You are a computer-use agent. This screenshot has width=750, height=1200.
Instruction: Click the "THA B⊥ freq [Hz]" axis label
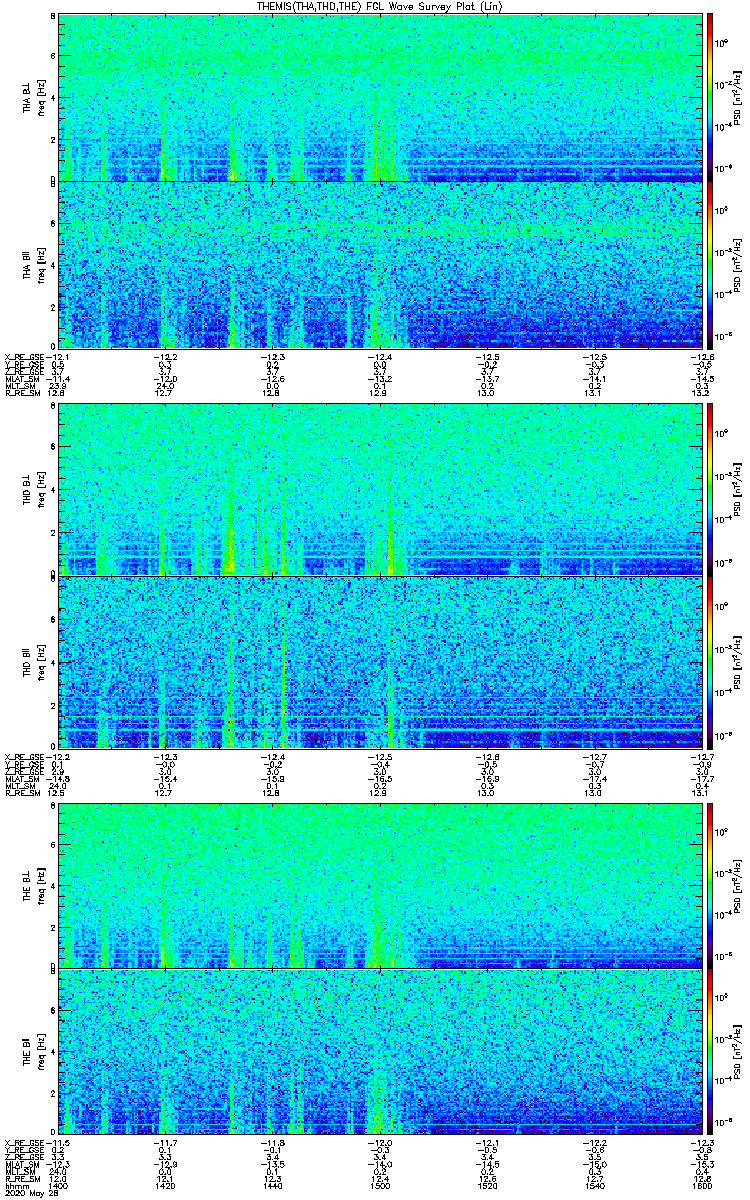[x=34, y=97]
